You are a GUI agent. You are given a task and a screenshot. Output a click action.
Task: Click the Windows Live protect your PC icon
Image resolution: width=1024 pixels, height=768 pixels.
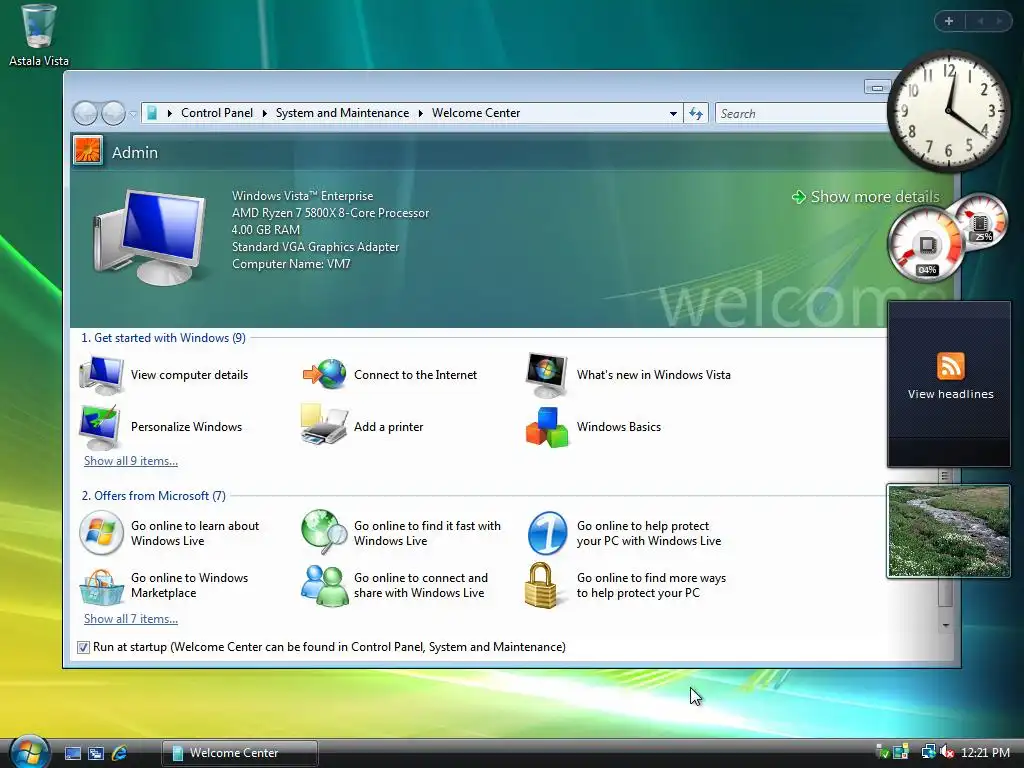547,533
